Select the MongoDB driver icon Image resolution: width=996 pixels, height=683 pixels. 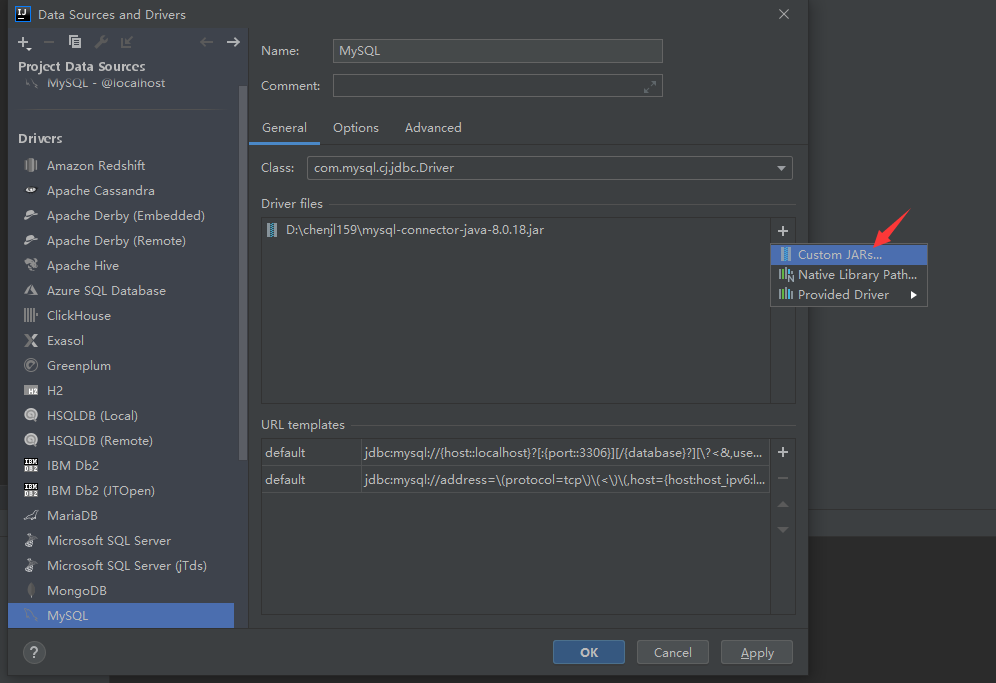point(30,590)
